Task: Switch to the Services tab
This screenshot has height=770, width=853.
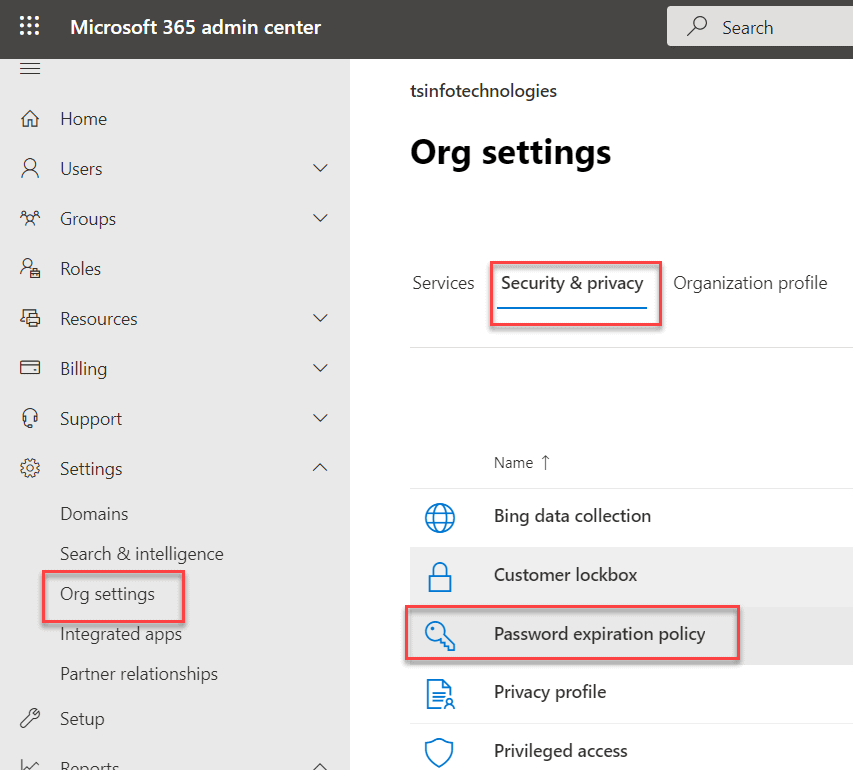Action: 443,283
